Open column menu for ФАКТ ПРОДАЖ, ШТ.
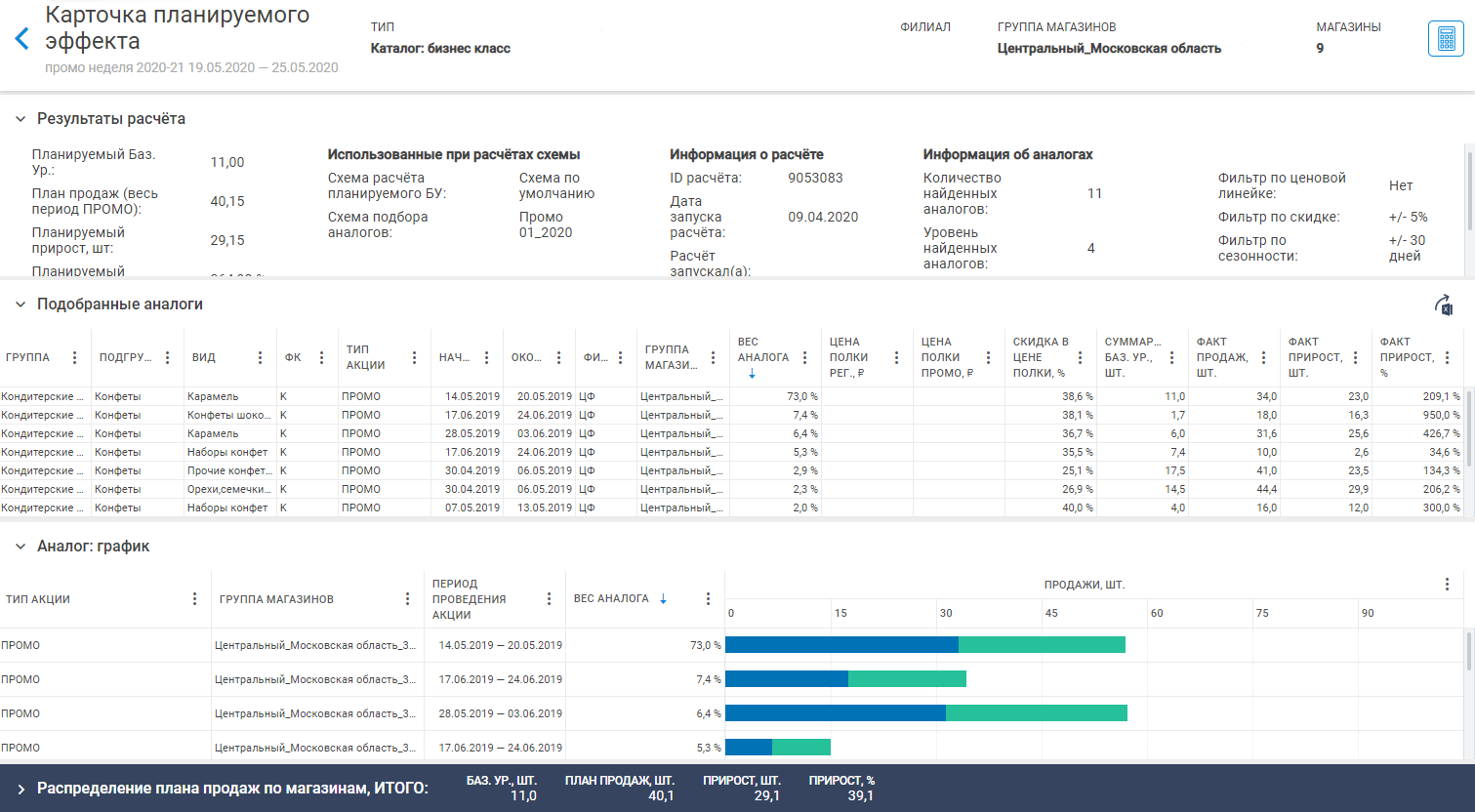Screen dimensions: 1475x812 [1264, 358]
